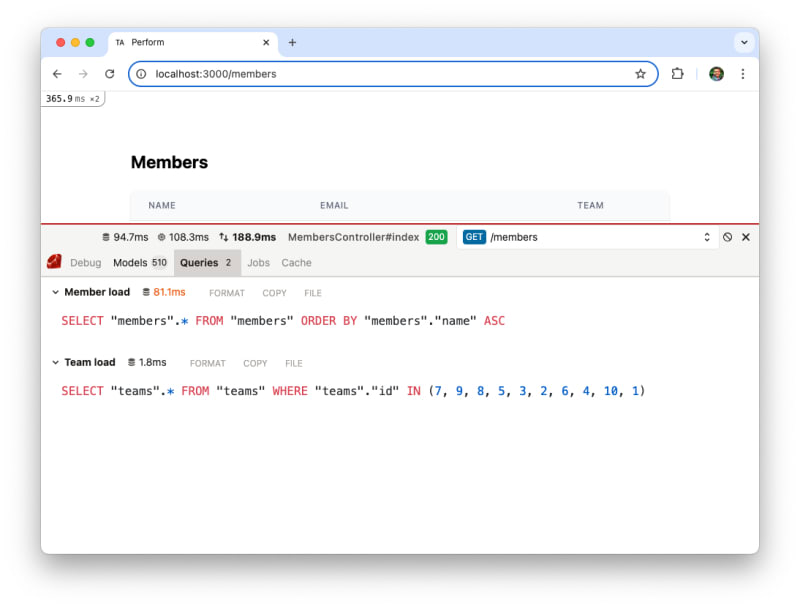Go back to the previous page

coord(57,74)
